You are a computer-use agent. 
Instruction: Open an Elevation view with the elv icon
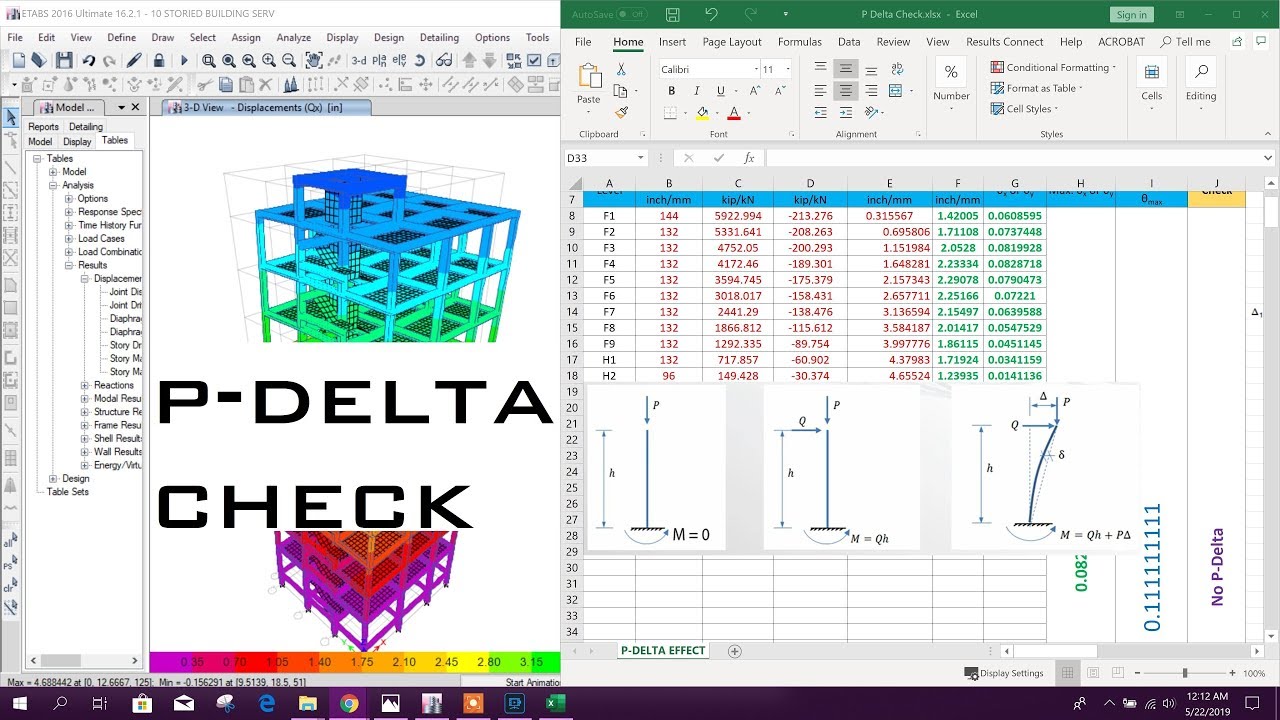(398, 60)
